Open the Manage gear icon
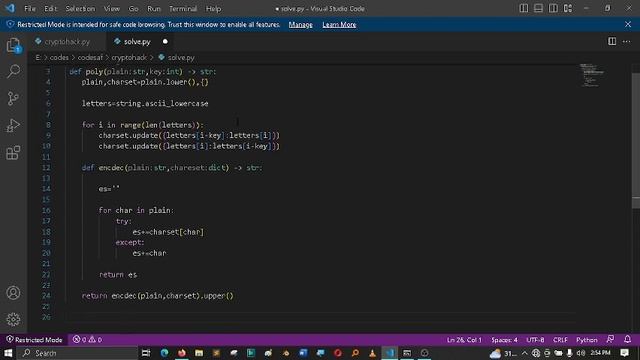This screenshot has height=360, width=640. pyautogui.click(x=13, y=319)
